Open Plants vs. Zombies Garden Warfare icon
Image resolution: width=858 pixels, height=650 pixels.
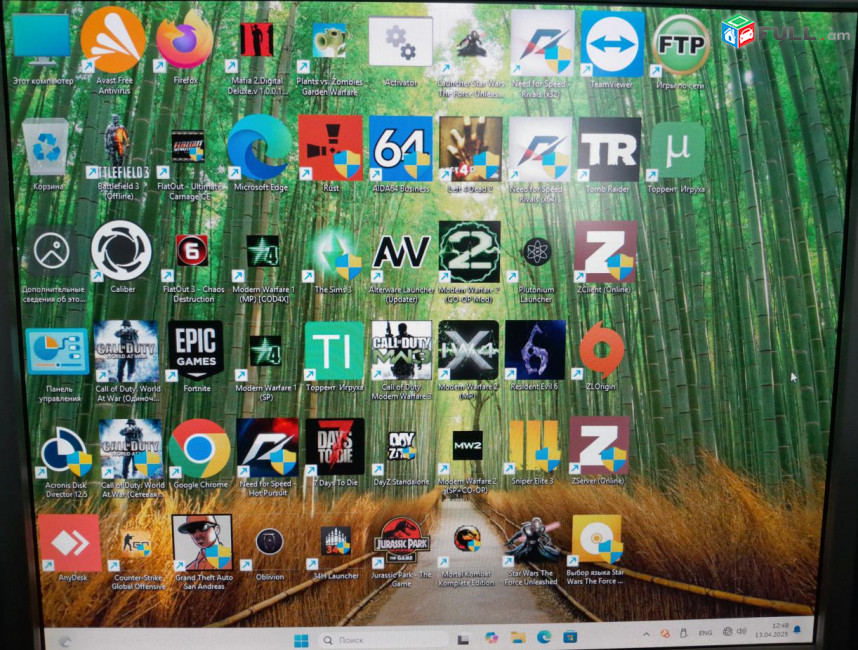pyautogui.click(x=329, y=40)
